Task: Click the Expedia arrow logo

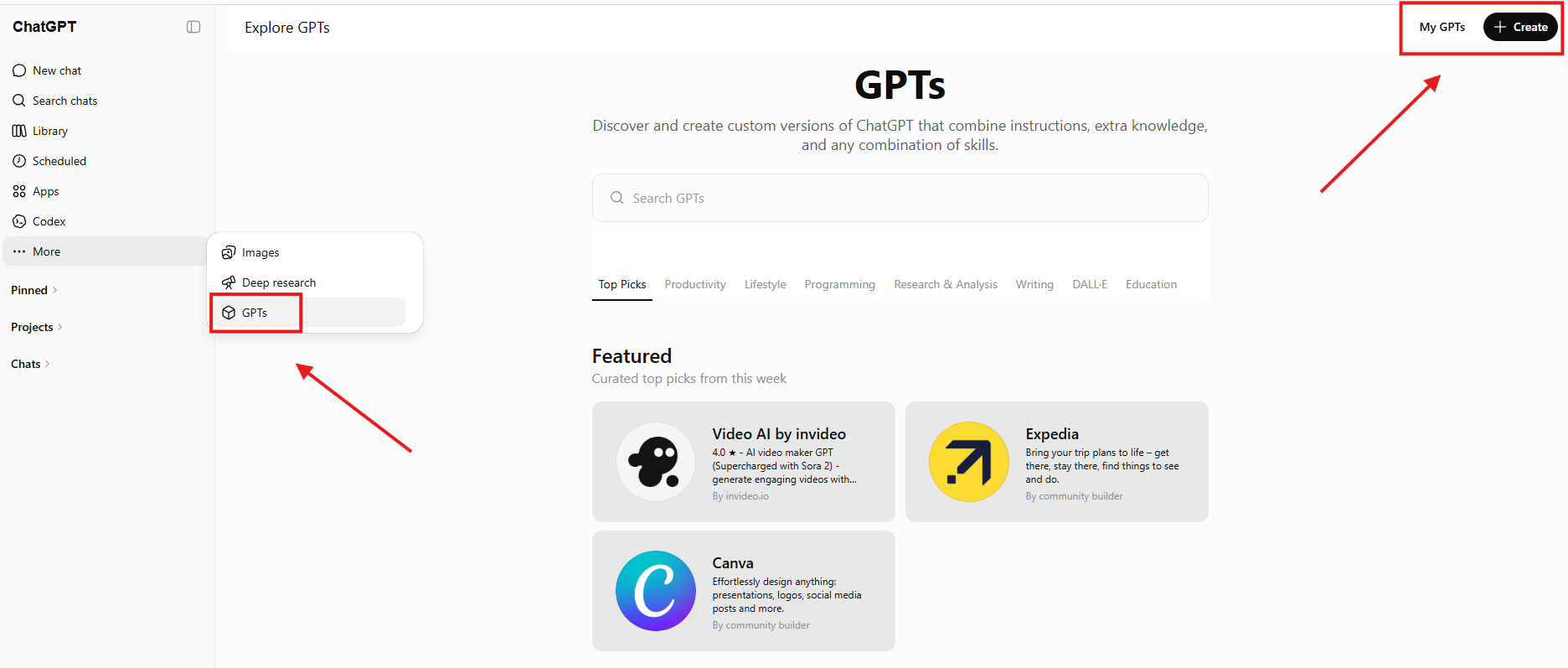Action: [969, 462]
